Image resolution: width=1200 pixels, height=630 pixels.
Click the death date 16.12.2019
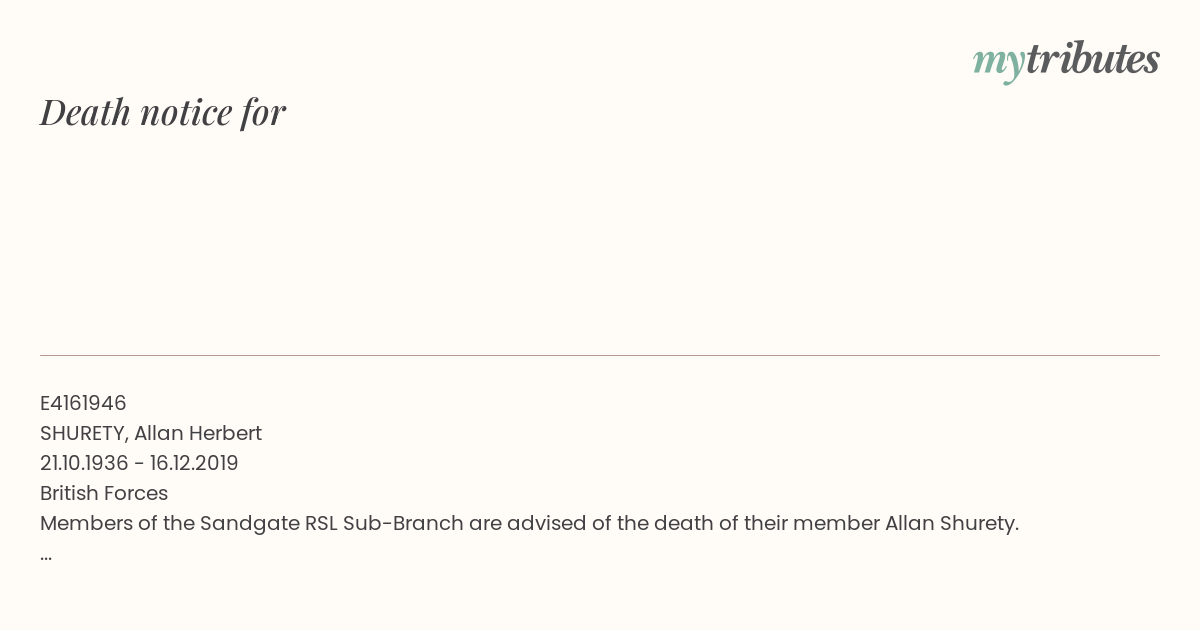(194, 463)
